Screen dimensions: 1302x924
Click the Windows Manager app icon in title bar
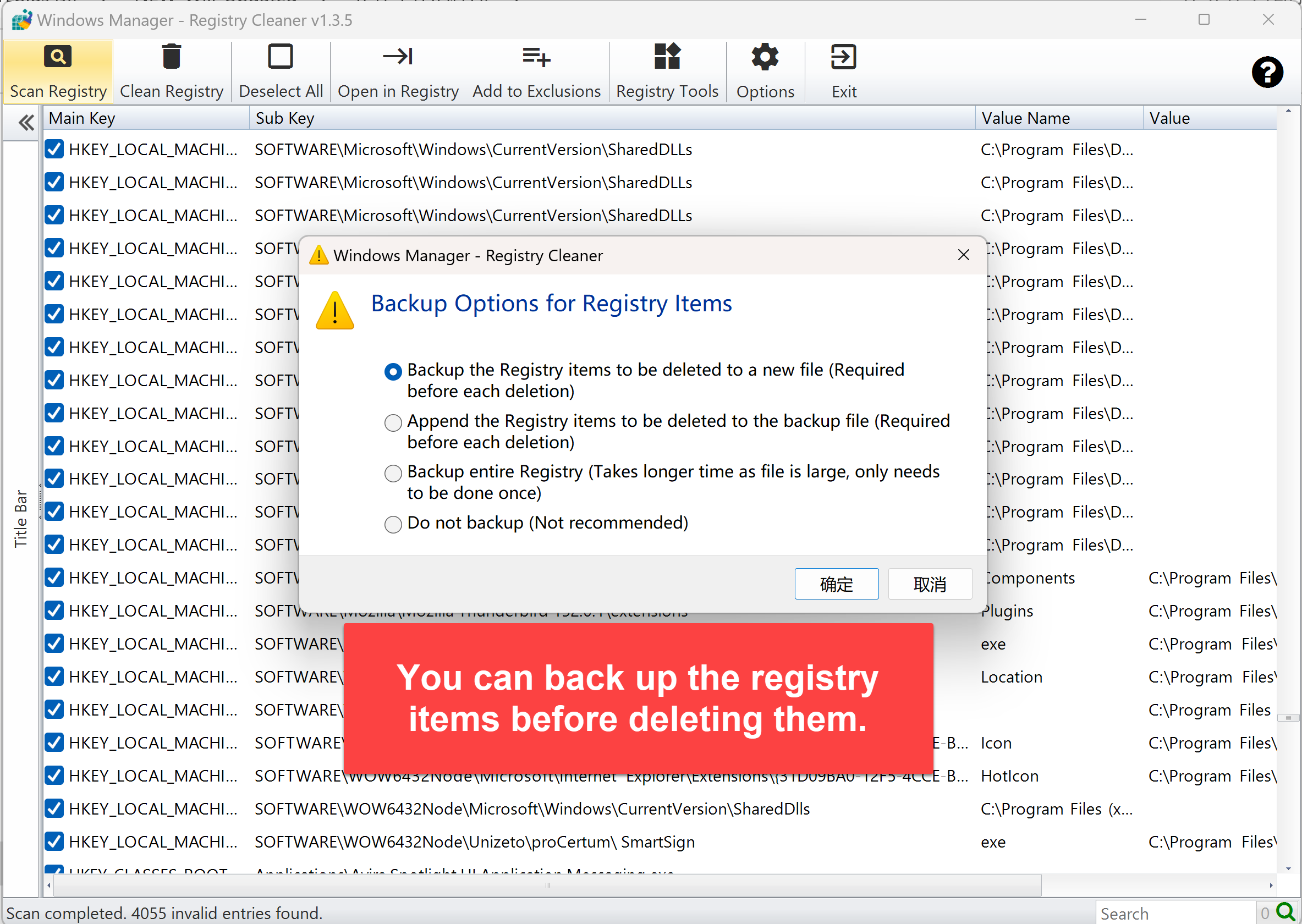coord(21,20)
